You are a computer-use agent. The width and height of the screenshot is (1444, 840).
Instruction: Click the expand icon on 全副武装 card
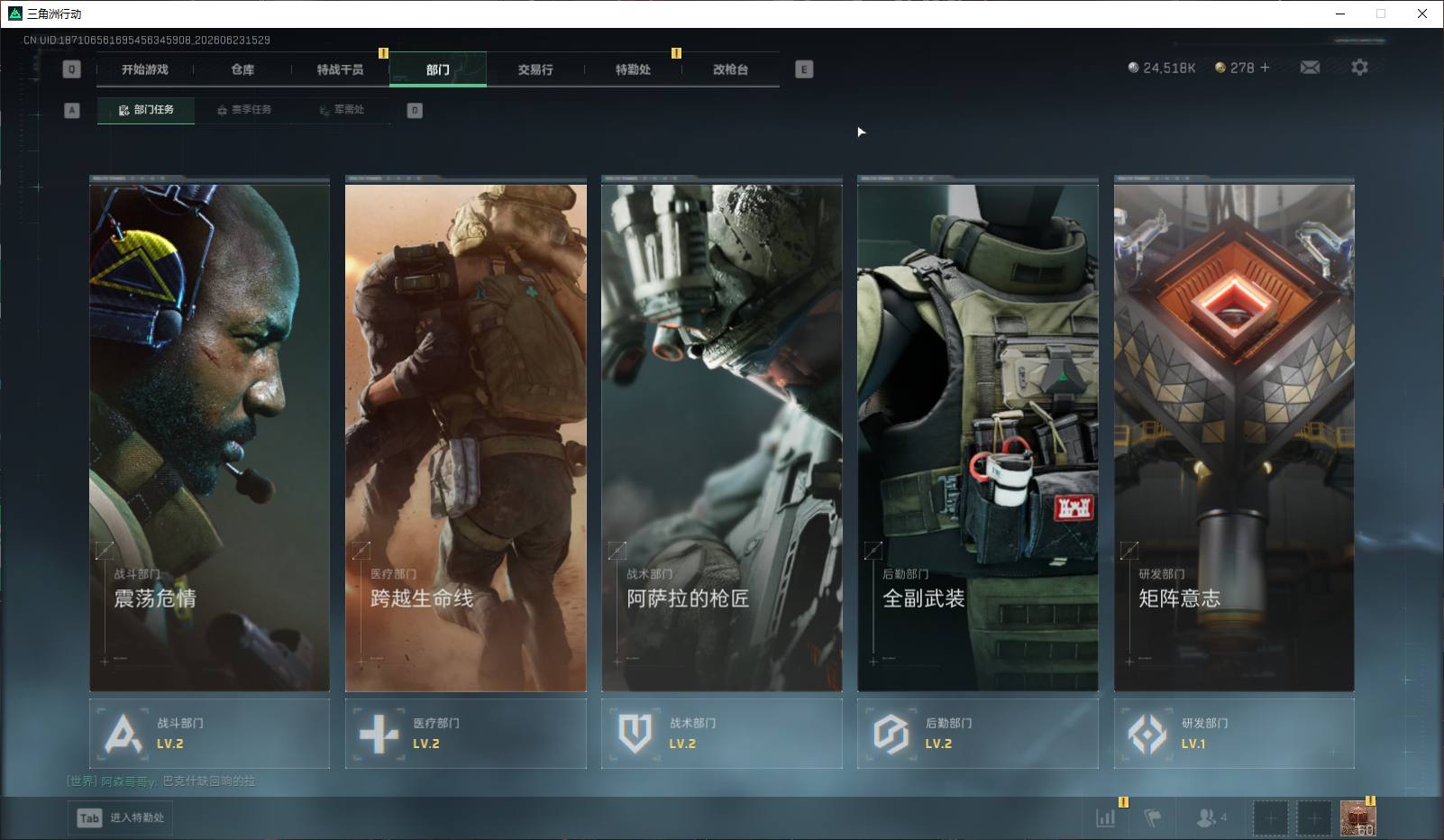point(873,550)
